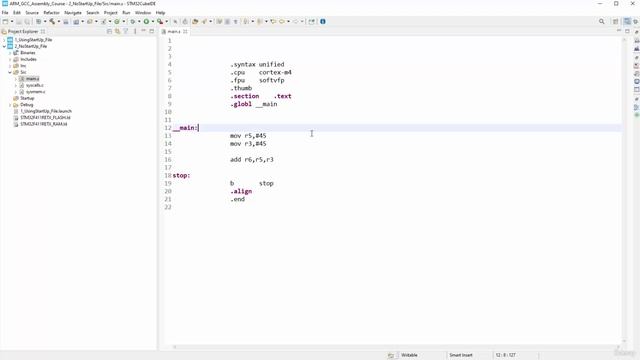Click the open folder icon in the toolbar
Screen dimensions: 640x360
[x=195, y=22]
